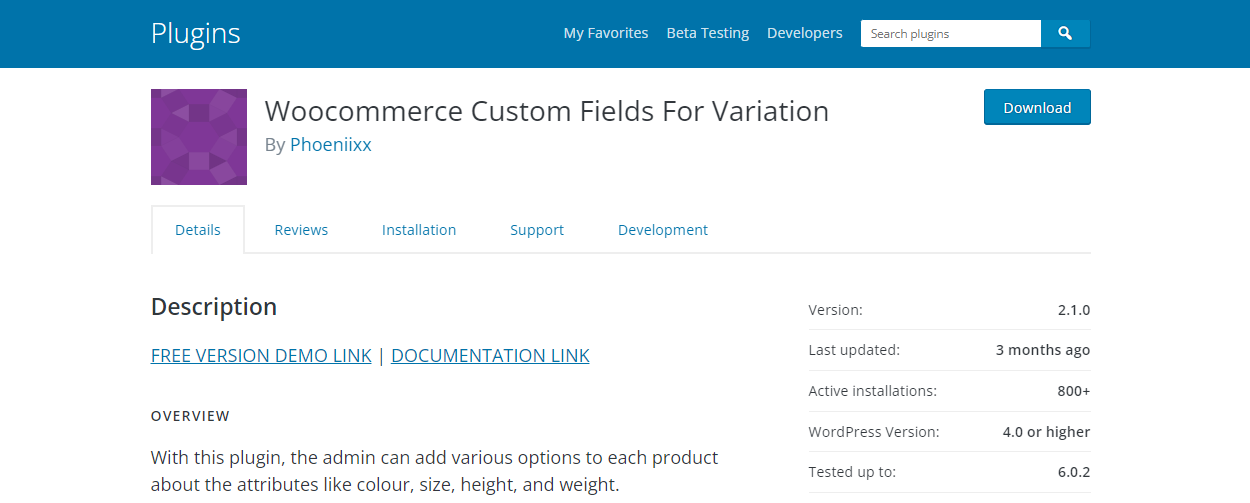Open the Plugins header title link
The height and width of the screenshot is (503, 1250).
[x=196, y=33]
